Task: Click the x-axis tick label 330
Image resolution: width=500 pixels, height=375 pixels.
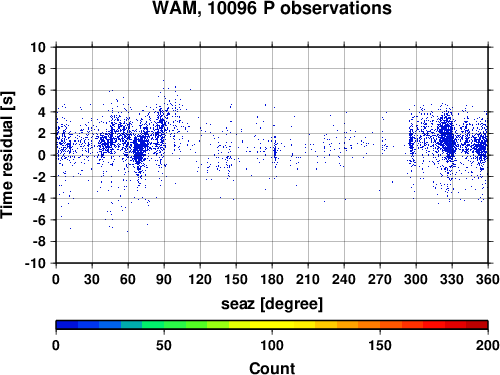Action: tap(452, 279)
